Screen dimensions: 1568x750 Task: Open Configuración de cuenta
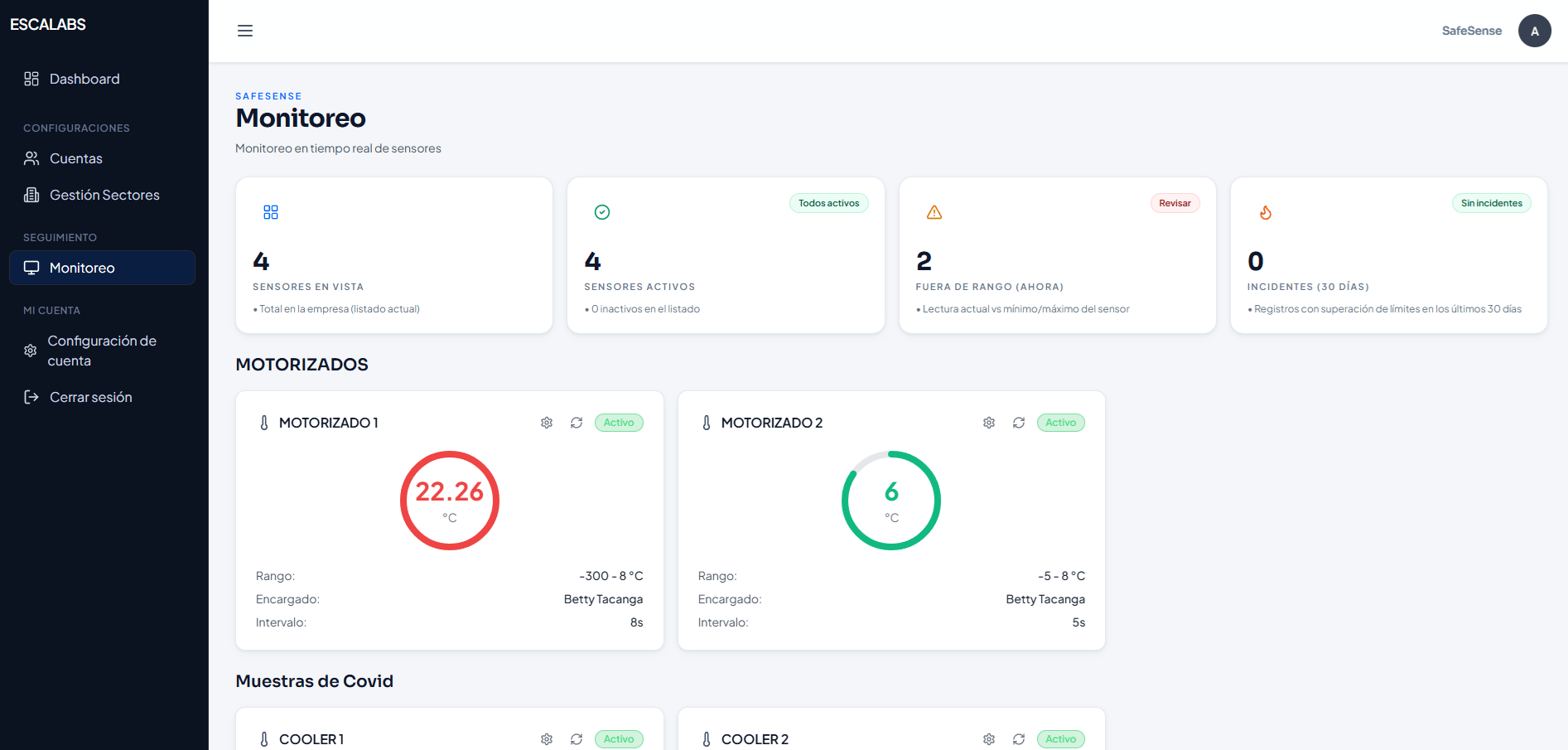tap(103, 351)
